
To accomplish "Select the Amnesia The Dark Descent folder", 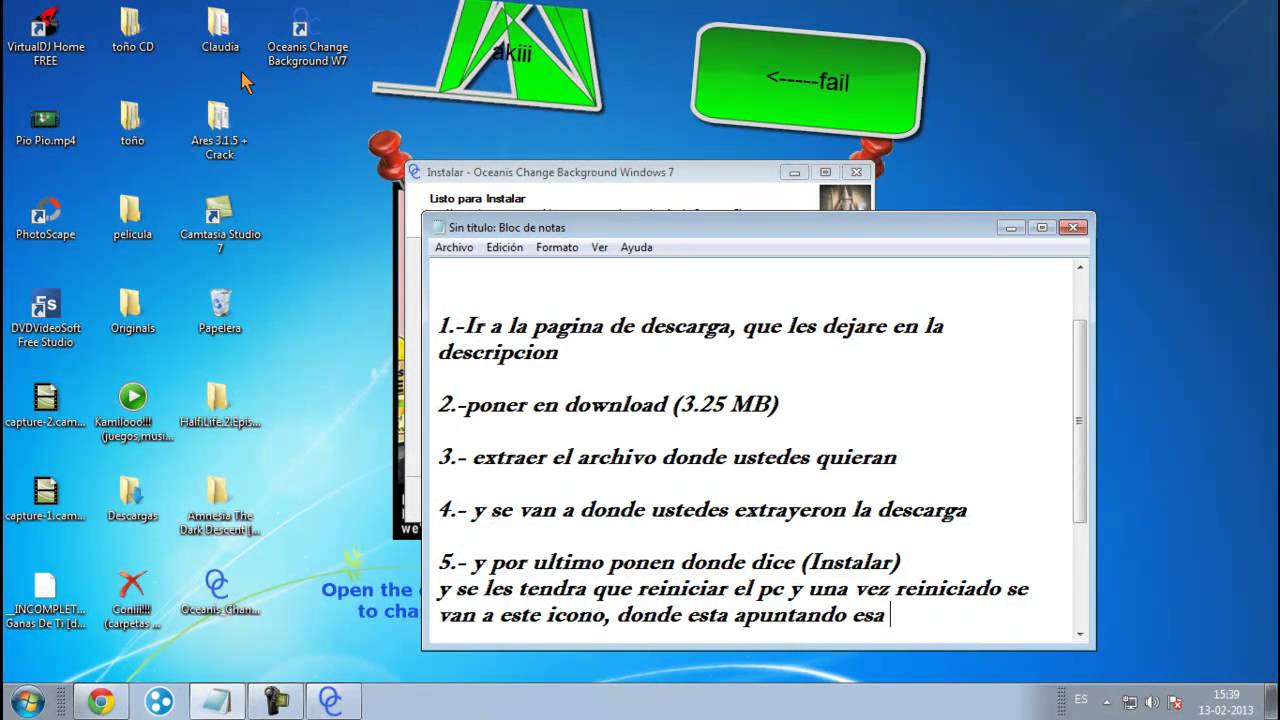I will pos(219,506).
